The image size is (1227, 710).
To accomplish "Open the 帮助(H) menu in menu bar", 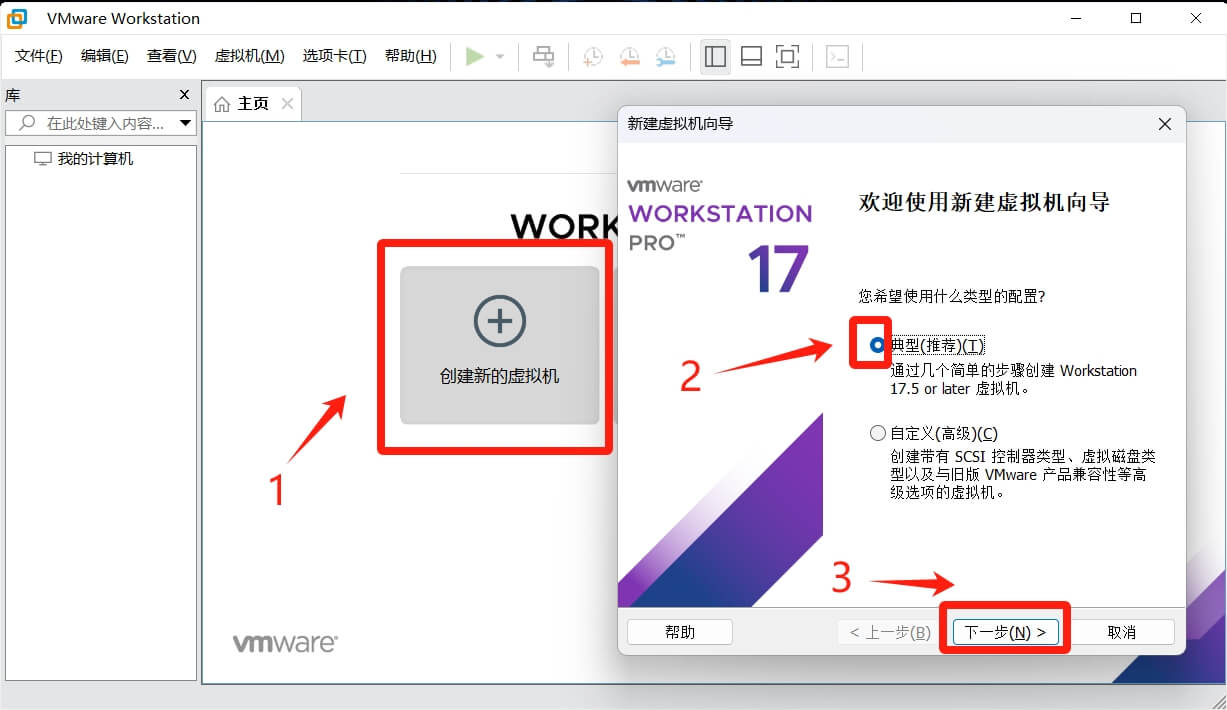I will (411, 57).
